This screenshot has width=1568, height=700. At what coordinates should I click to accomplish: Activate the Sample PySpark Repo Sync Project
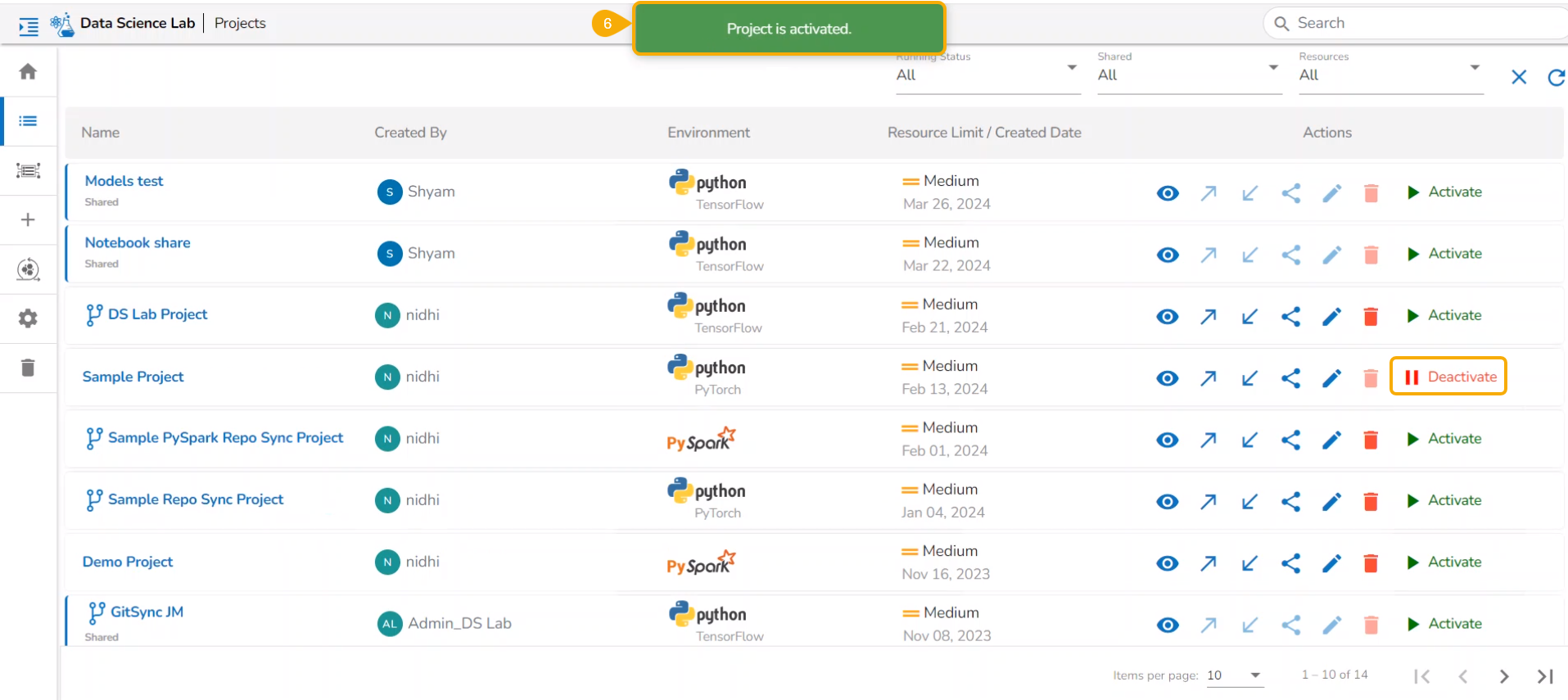[1444, 439]
